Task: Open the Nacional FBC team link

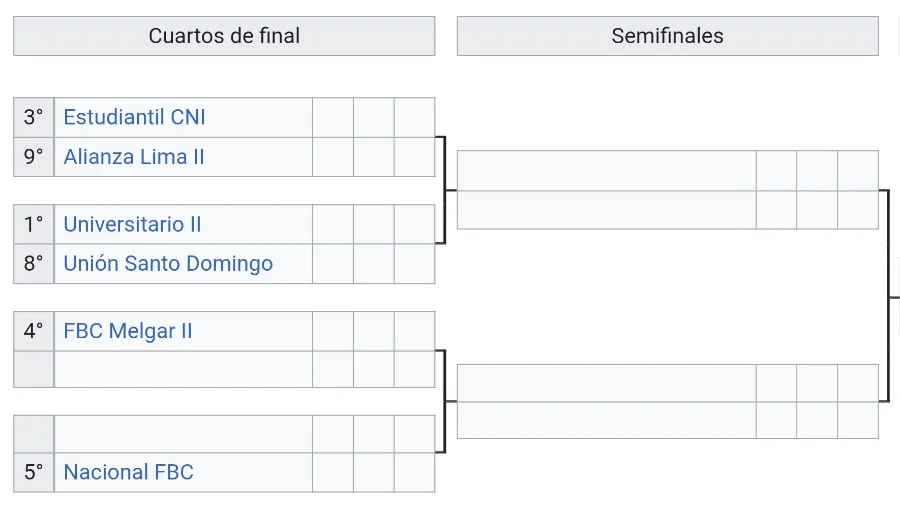Action: (128, 472)
